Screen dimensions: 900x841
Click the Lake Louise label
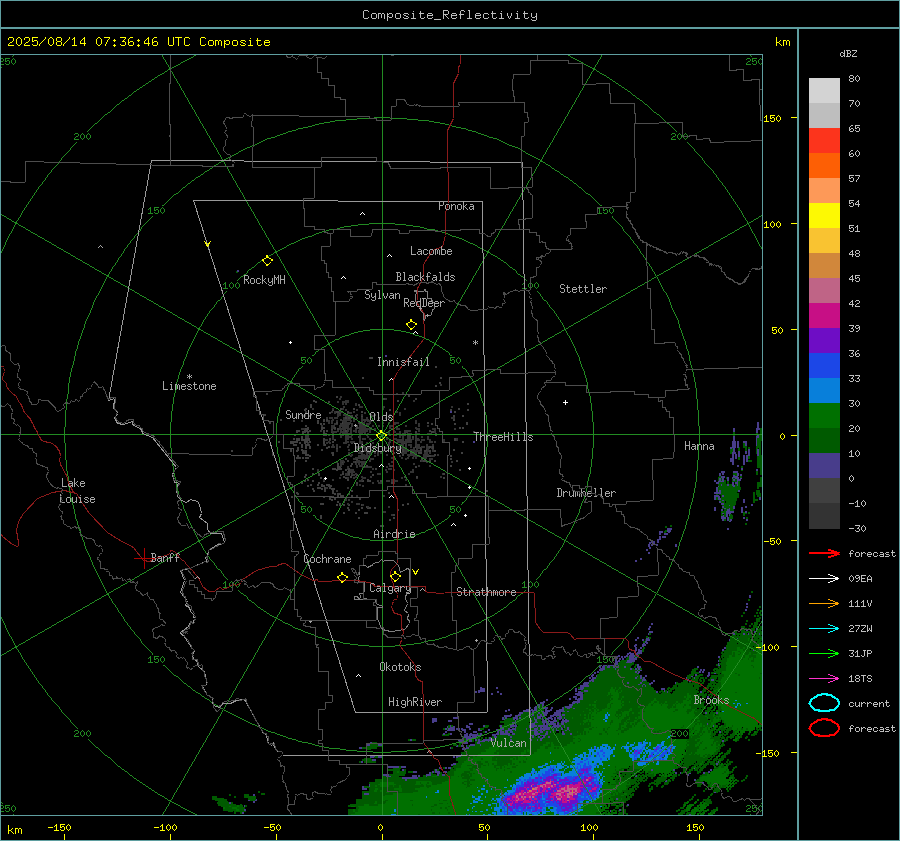77,491
